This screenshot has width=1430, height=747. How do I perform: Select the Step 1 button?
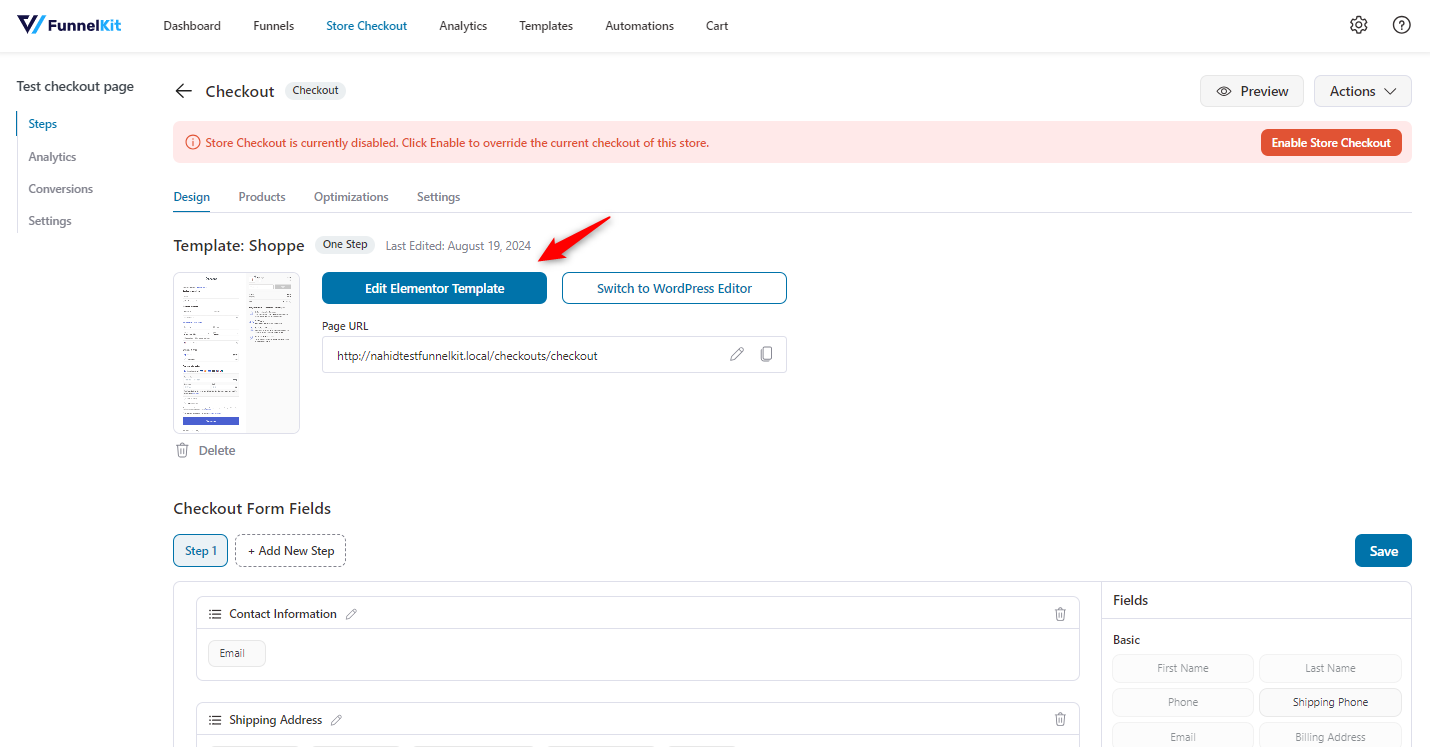pyautogui.click(x=201, y=551)
